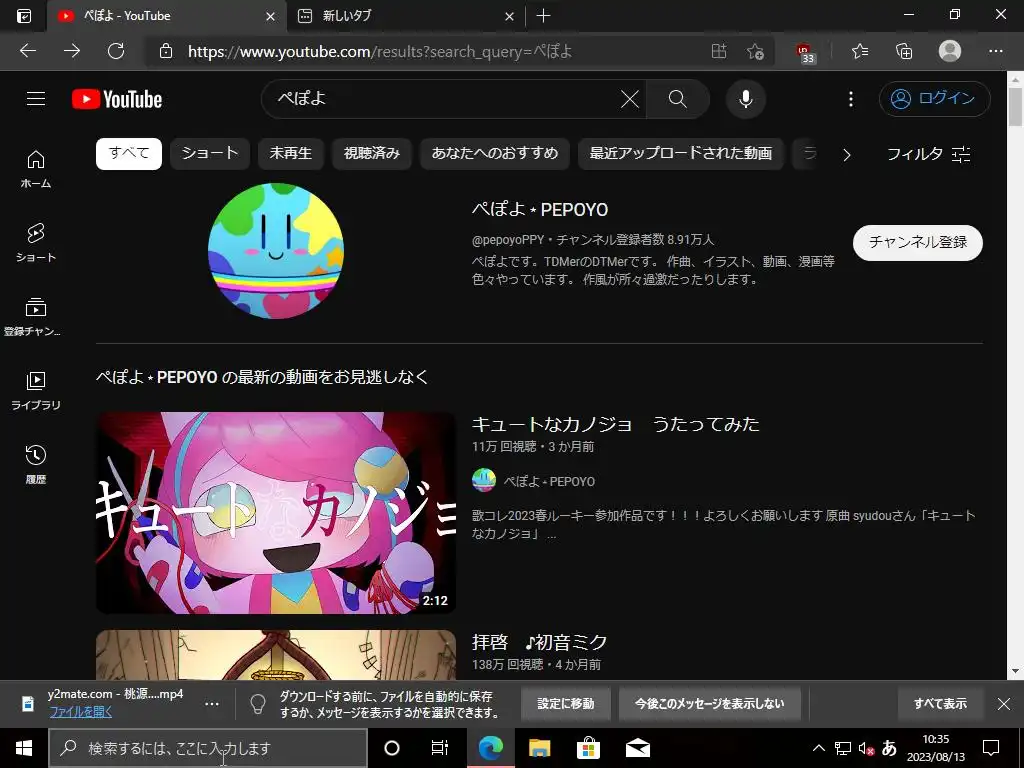Click 設定に移動 in downloads bar
1024x768 pixels.
pos(566,704)
